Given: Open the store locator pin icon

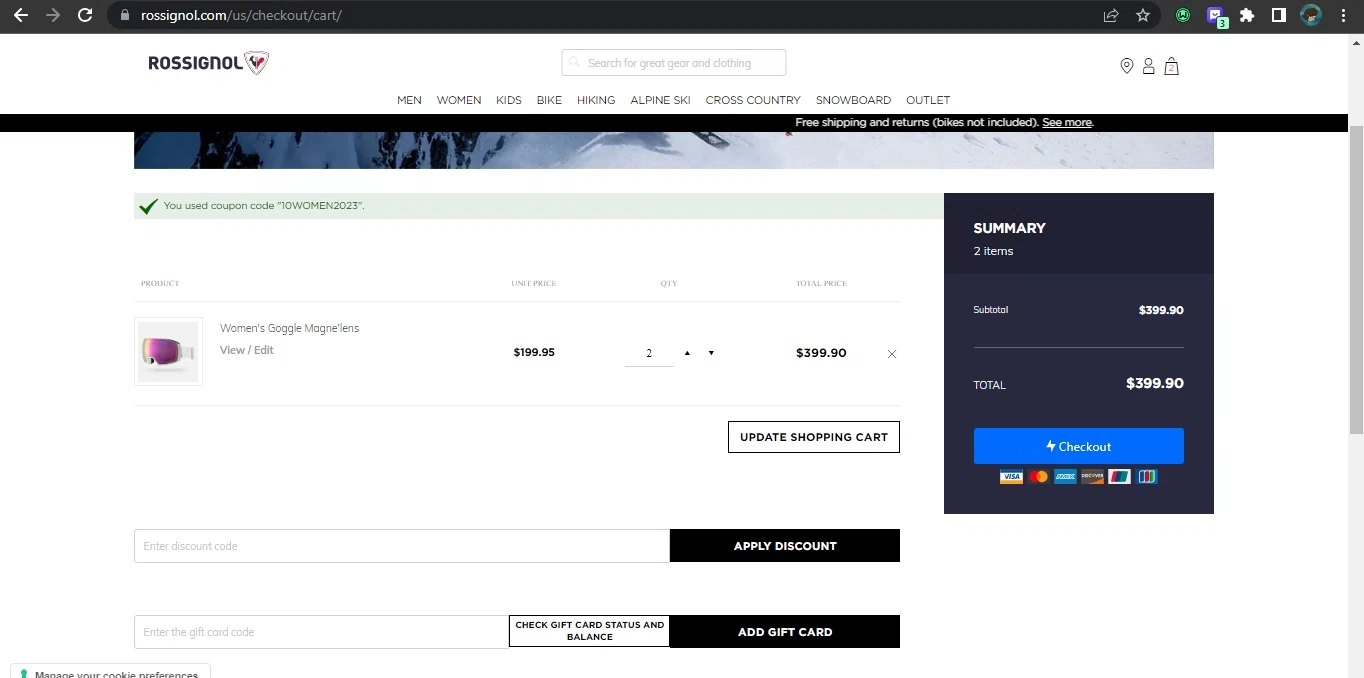Looking at the screenshot, I should 1127,66.
